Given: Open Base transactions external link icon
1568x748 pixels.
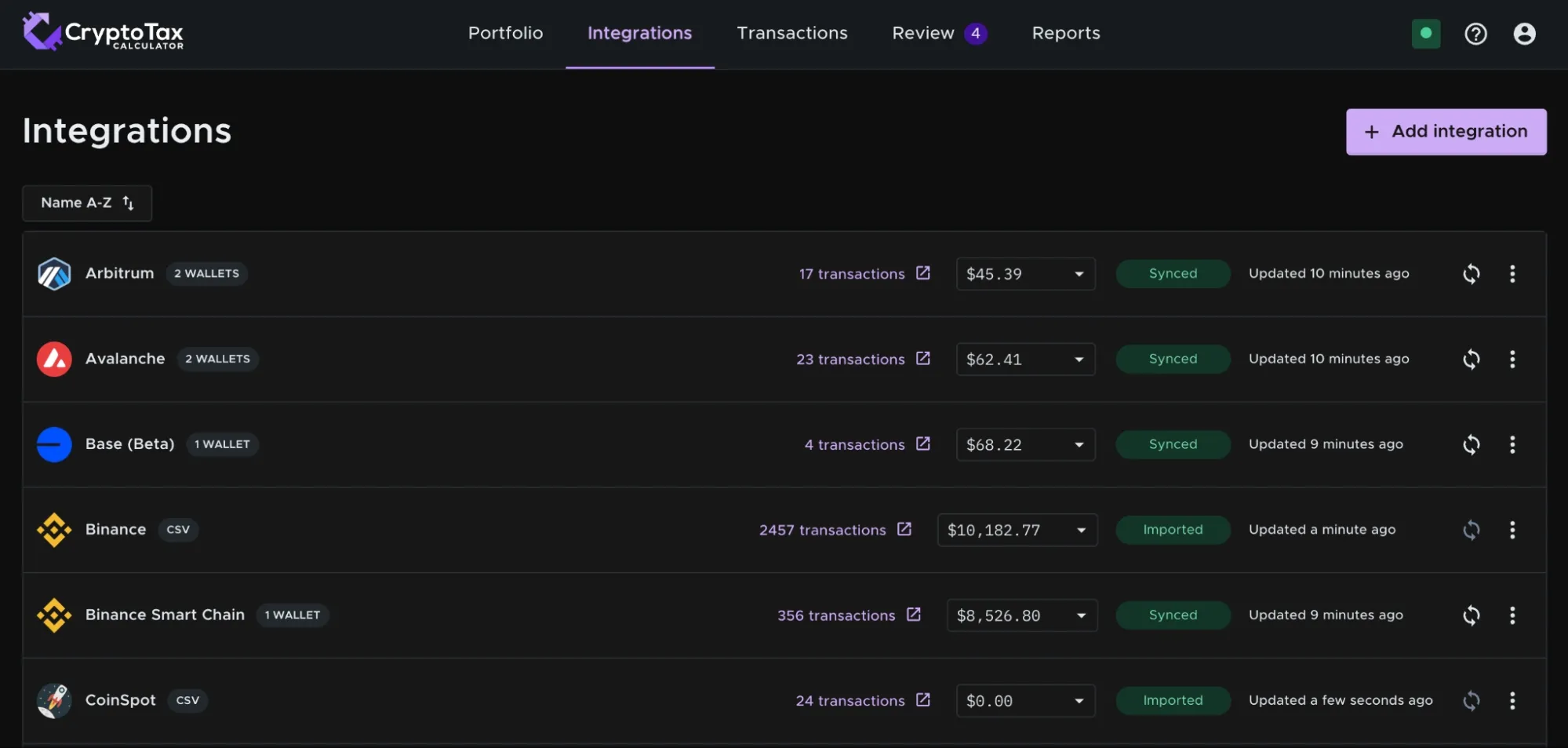Looking at the screenshot, I should pyautogui.click(x=923, y=444).
